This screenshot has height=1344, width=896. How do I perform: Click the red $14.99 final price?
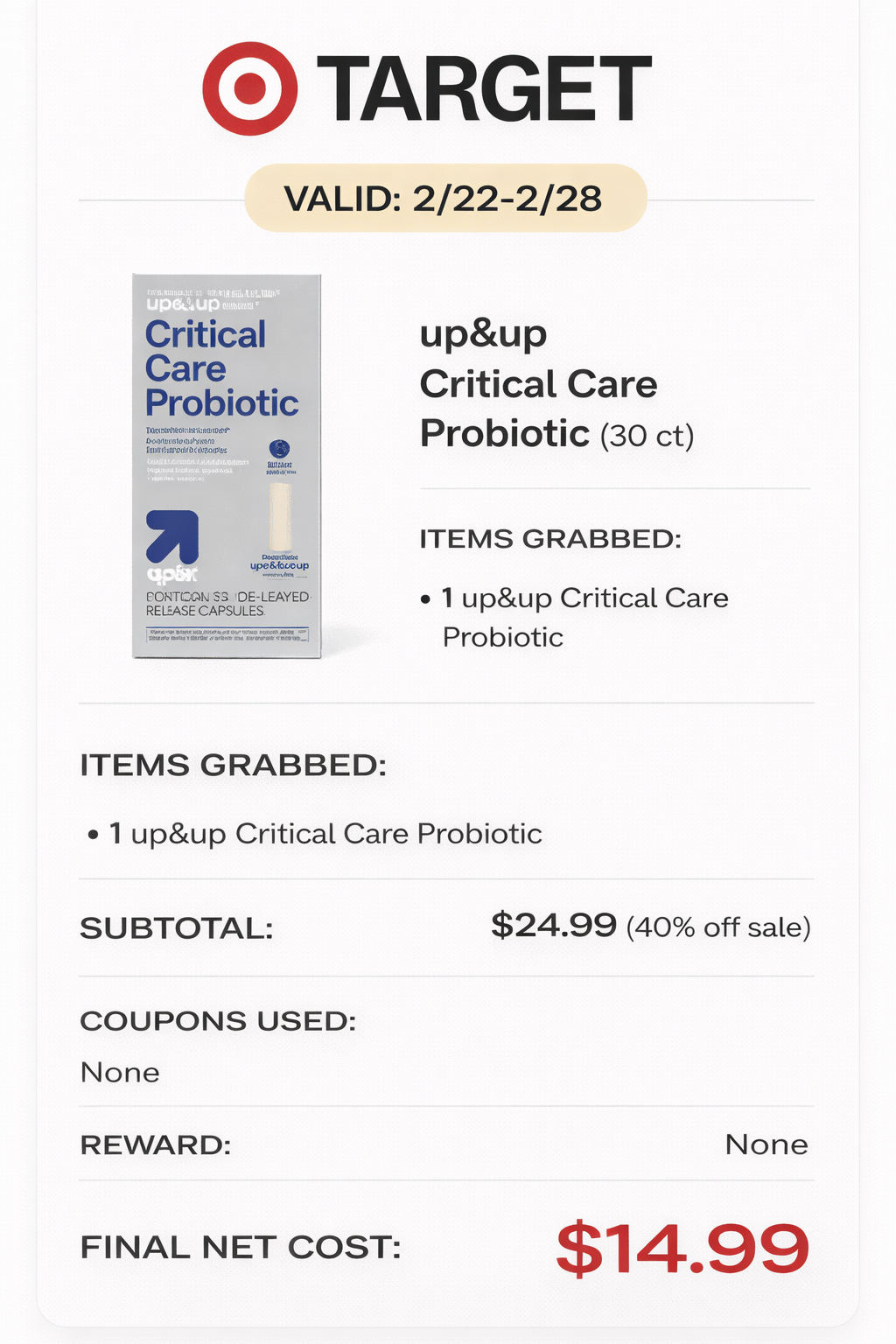[682, 1249]
